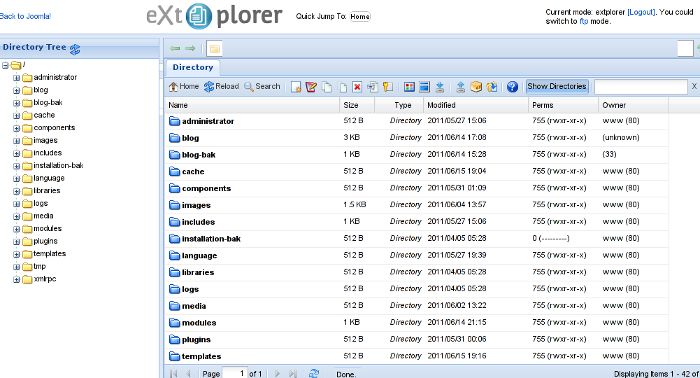Open media directory in the file list
Screen dimensions: 700x378
pos(194,306)
